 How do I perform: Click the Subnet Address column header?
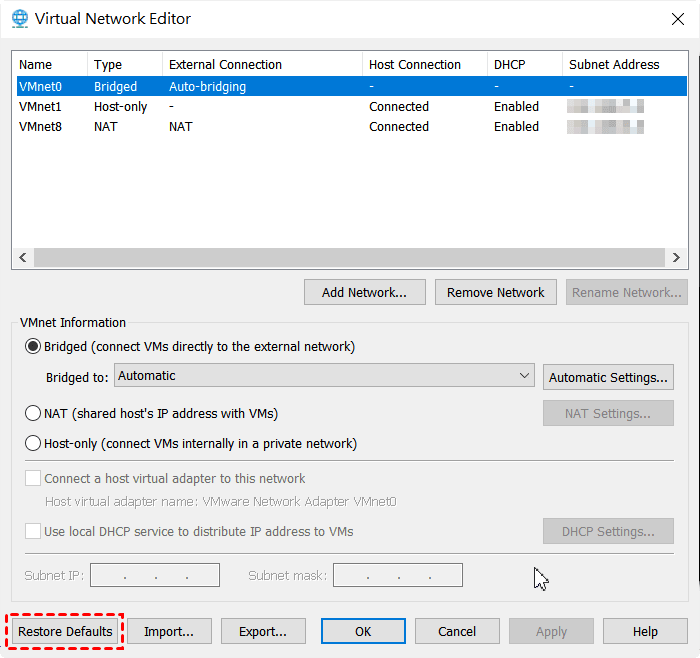pyautogui.click(x=625, y=65)
